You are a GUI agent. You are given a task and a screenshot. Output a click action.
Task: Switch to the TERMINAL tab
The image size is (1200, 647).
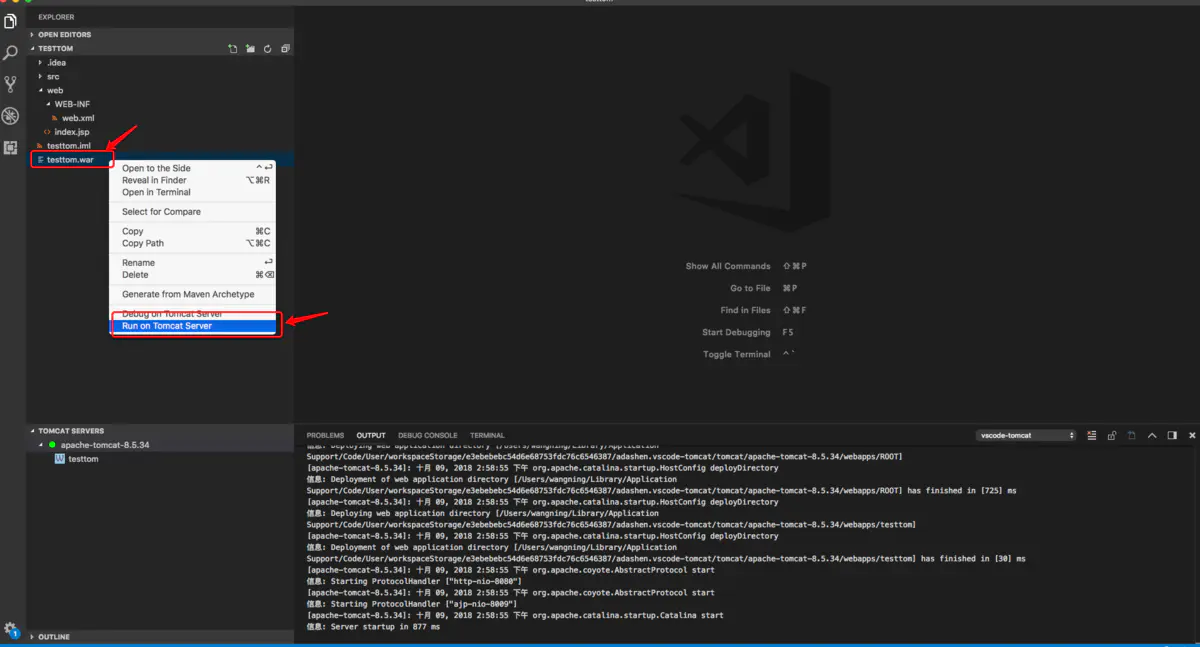(487, 434)
